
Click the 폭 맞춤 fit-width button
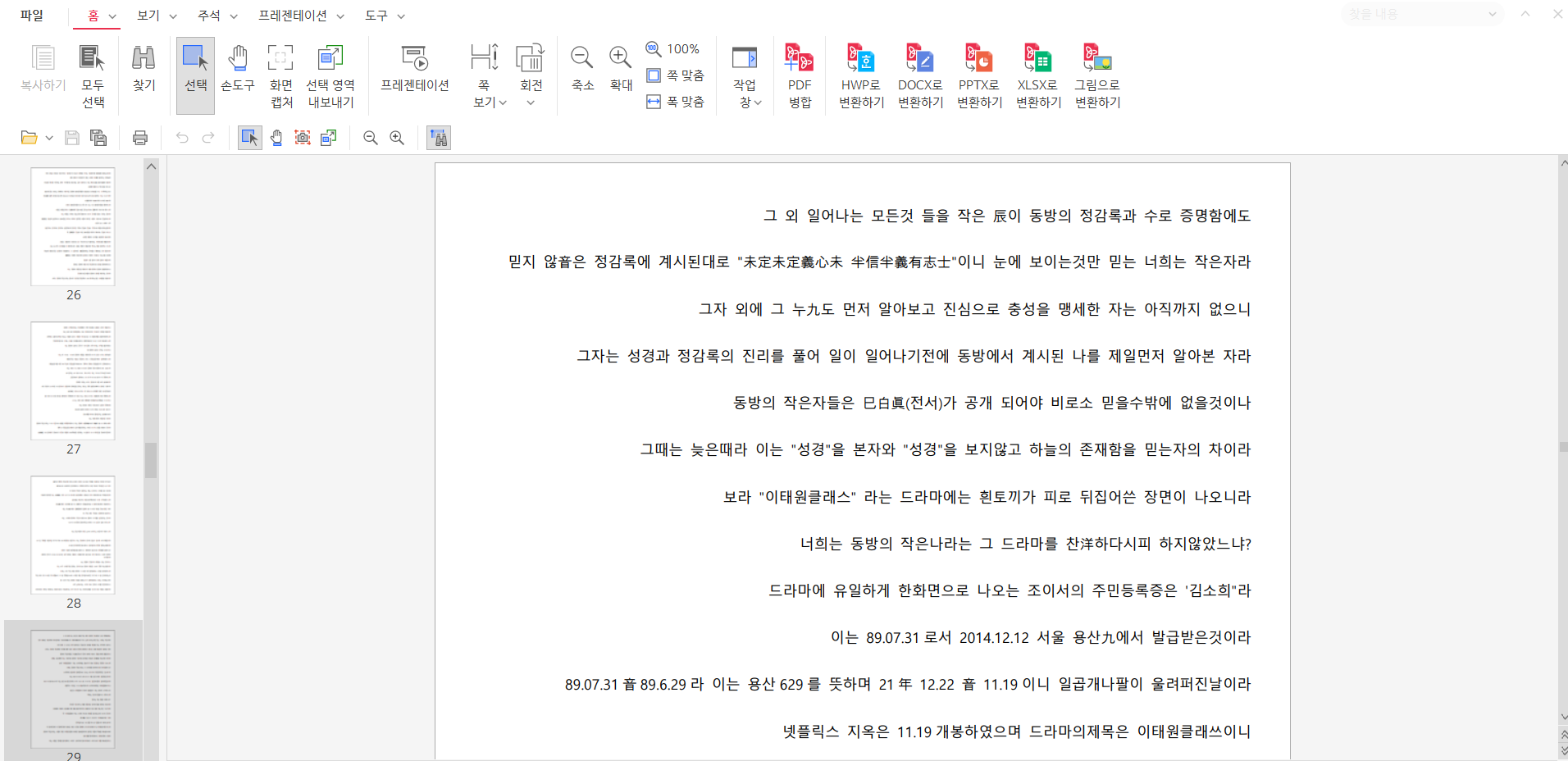pos(676,102)
